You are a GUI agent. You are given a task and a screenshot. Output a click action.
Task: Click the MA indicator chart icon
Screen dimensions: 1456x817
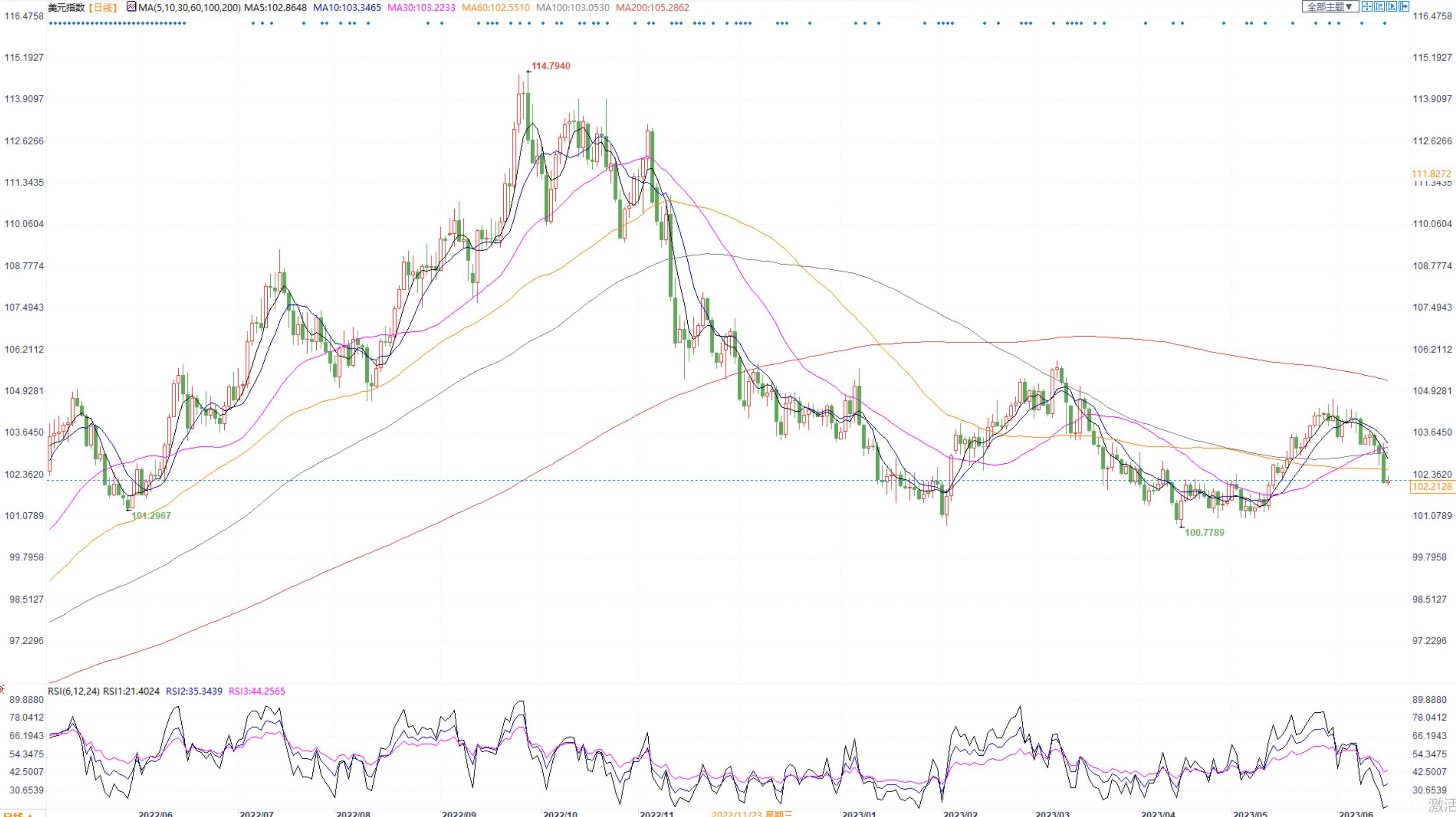(x=132, y=7)
